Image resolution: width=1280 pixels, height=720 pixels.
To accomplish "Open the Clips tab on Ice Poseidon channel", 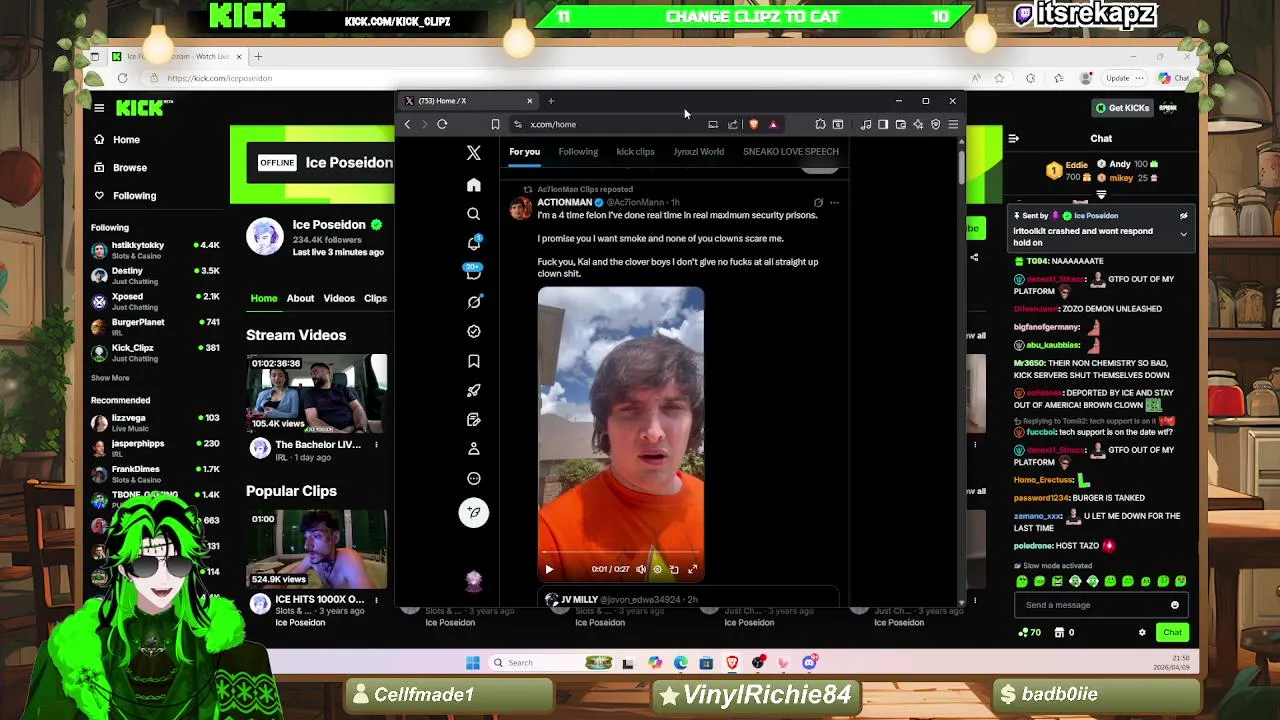I will pos(375,298).
